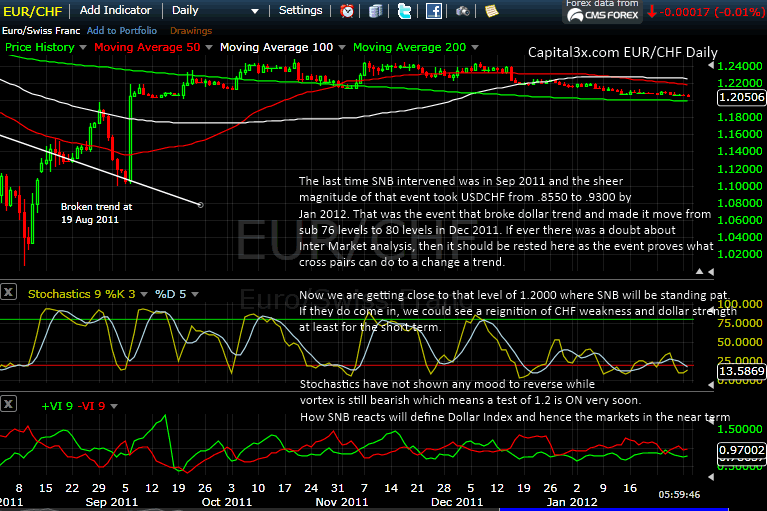
Task: Open Stochastics 9 %K 3 options arrow
Action: [x=144, y=294]
